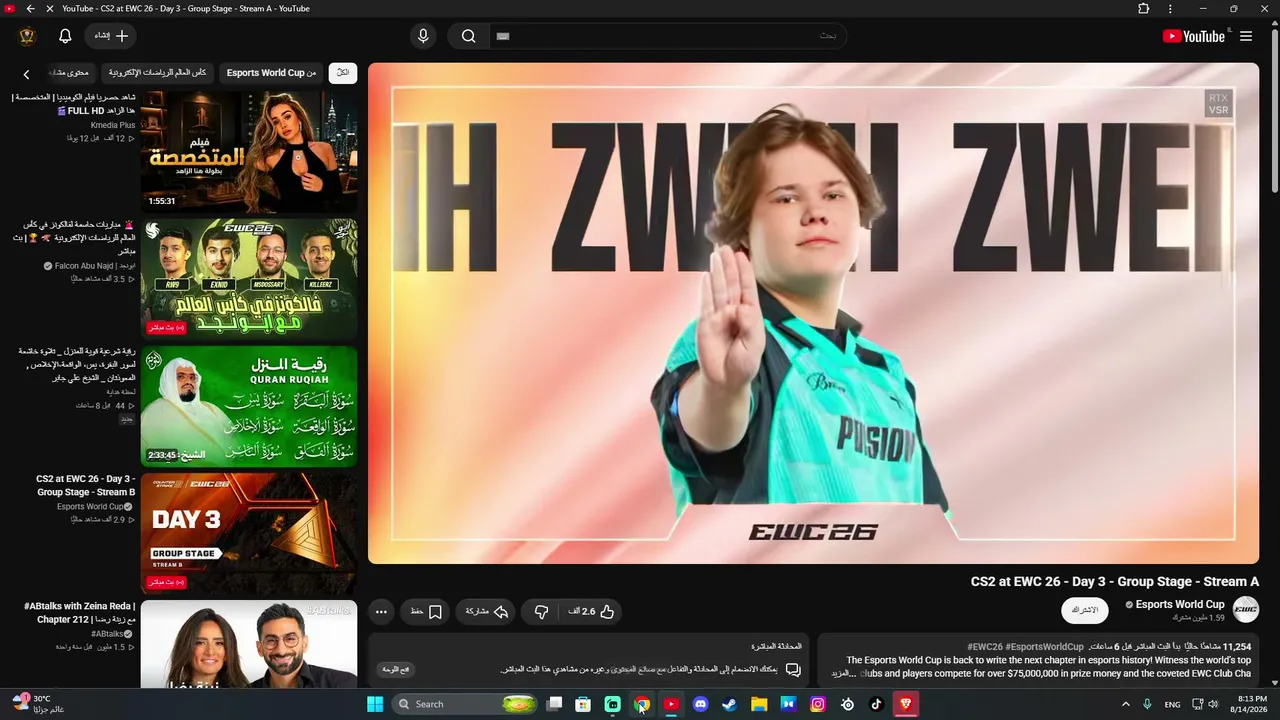Screen dimensions: 1280x720
Task: Go back with the title bar arrow
Action: (30, 8)
